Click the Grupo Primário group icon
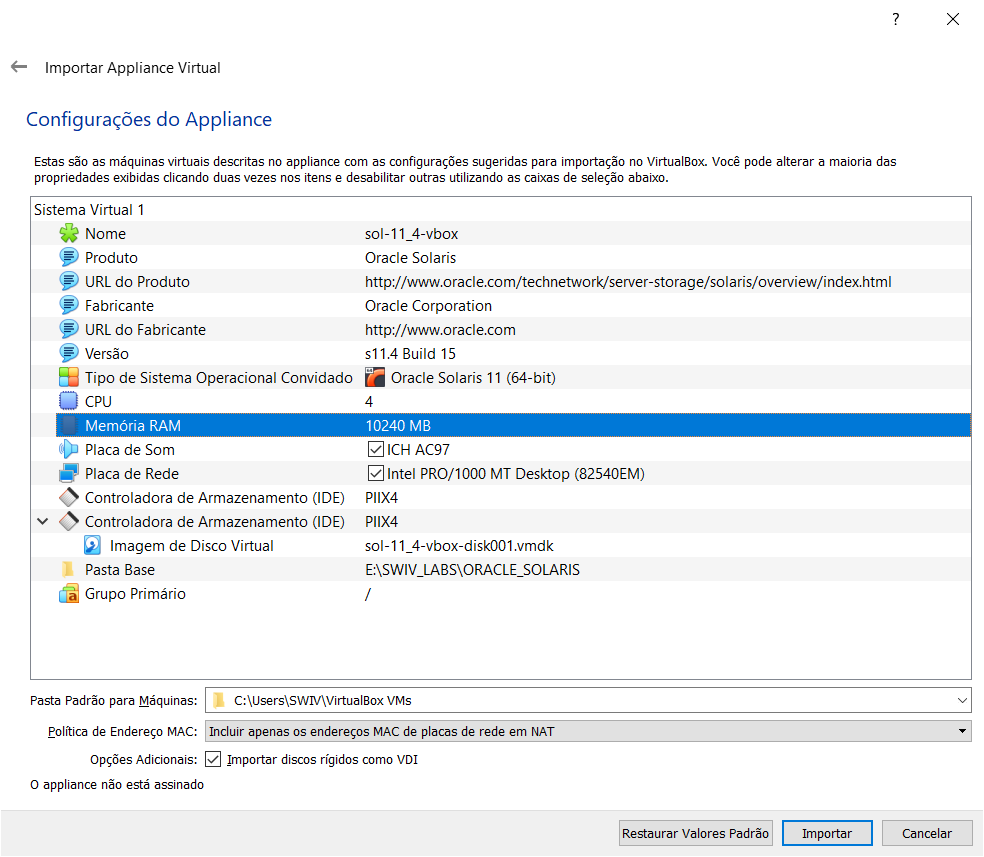 68,594
